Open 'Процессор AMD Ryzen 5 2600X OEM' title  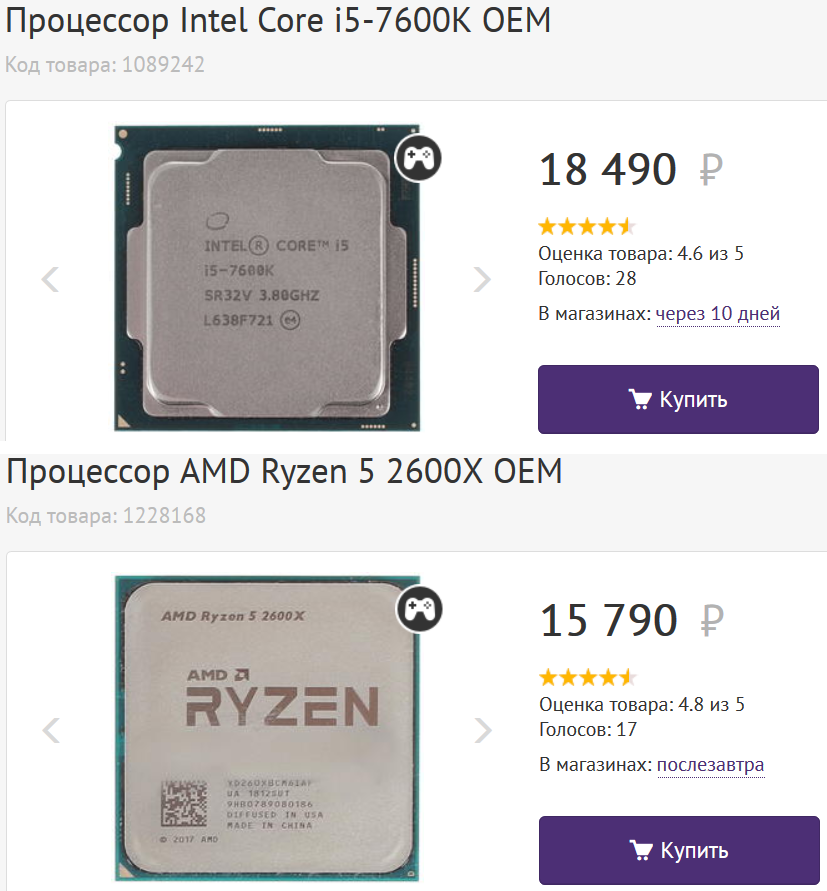click(284, 472)
